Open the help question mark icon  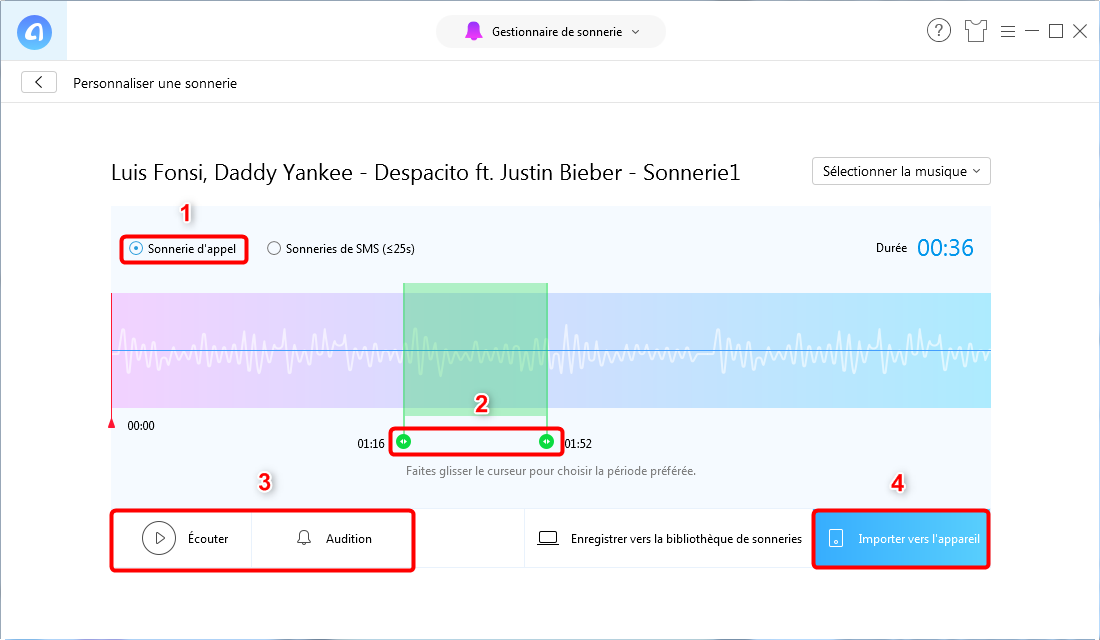click(939, 31)
